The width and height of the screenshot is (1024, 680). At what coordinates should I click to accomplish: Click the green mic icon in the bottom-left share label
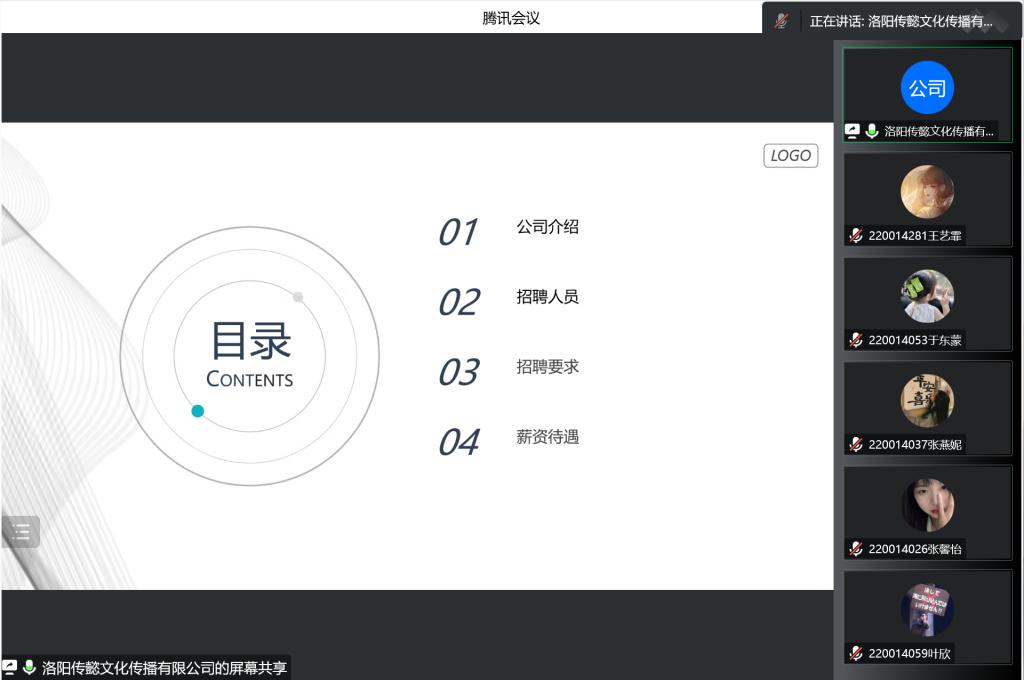[x=29, y=667]
